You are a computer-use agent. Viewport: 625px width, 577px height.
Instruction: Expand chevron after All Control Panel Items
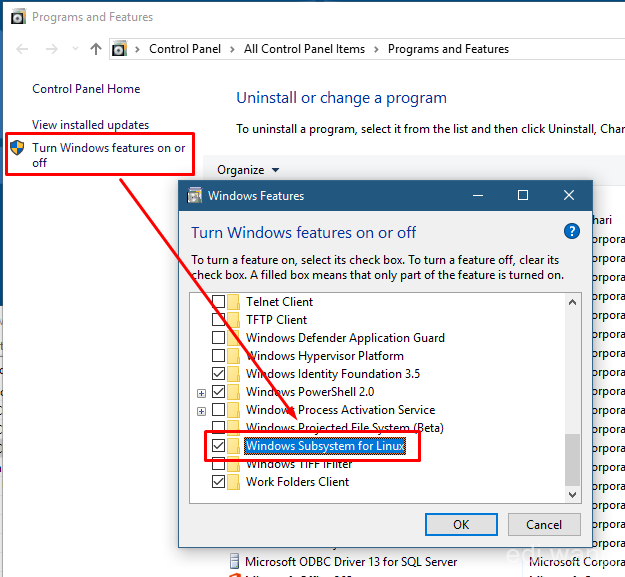tap(376, 49)
